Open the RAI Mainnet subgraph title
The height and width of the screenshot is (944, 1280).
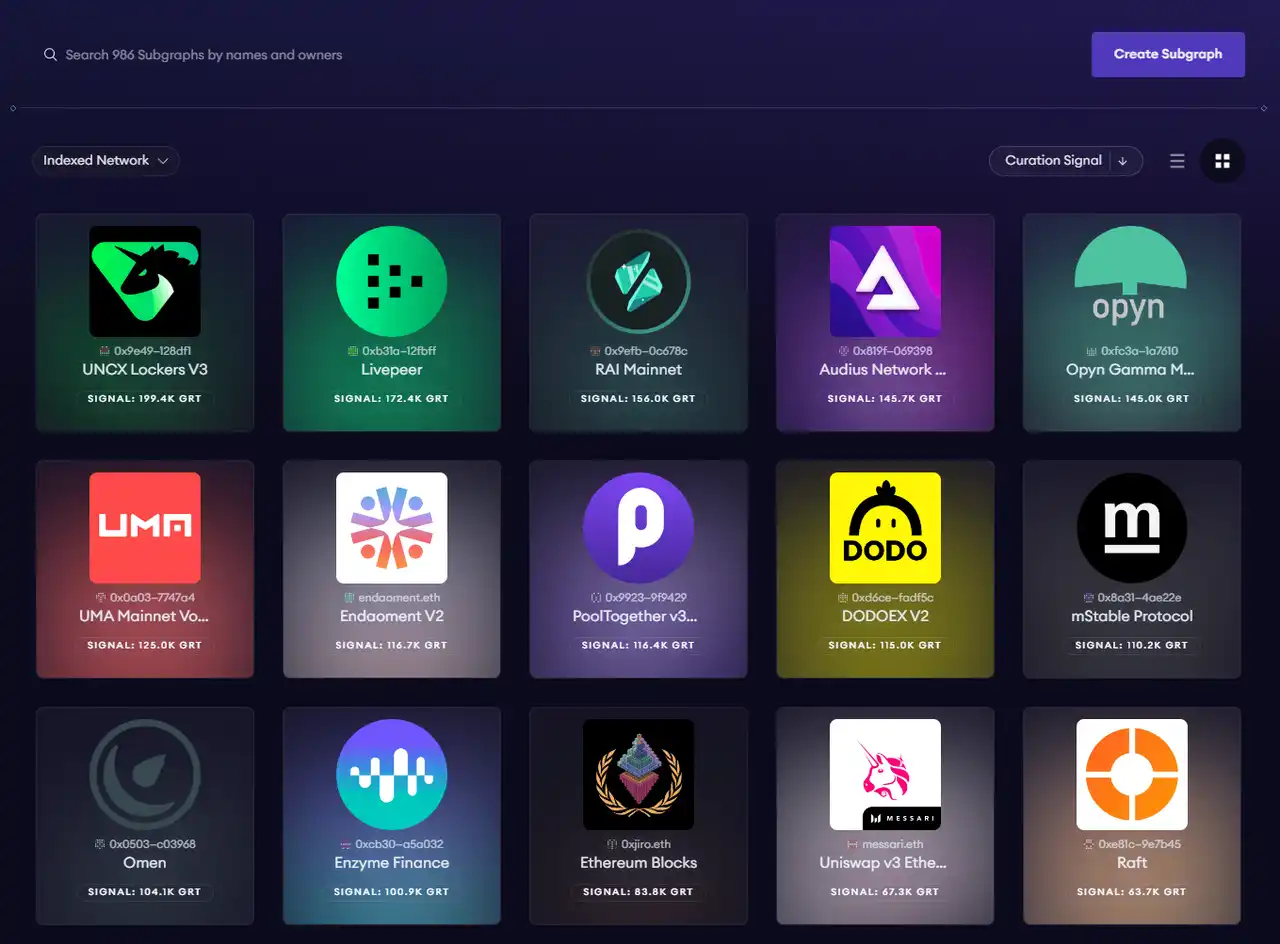coord(638,370)
